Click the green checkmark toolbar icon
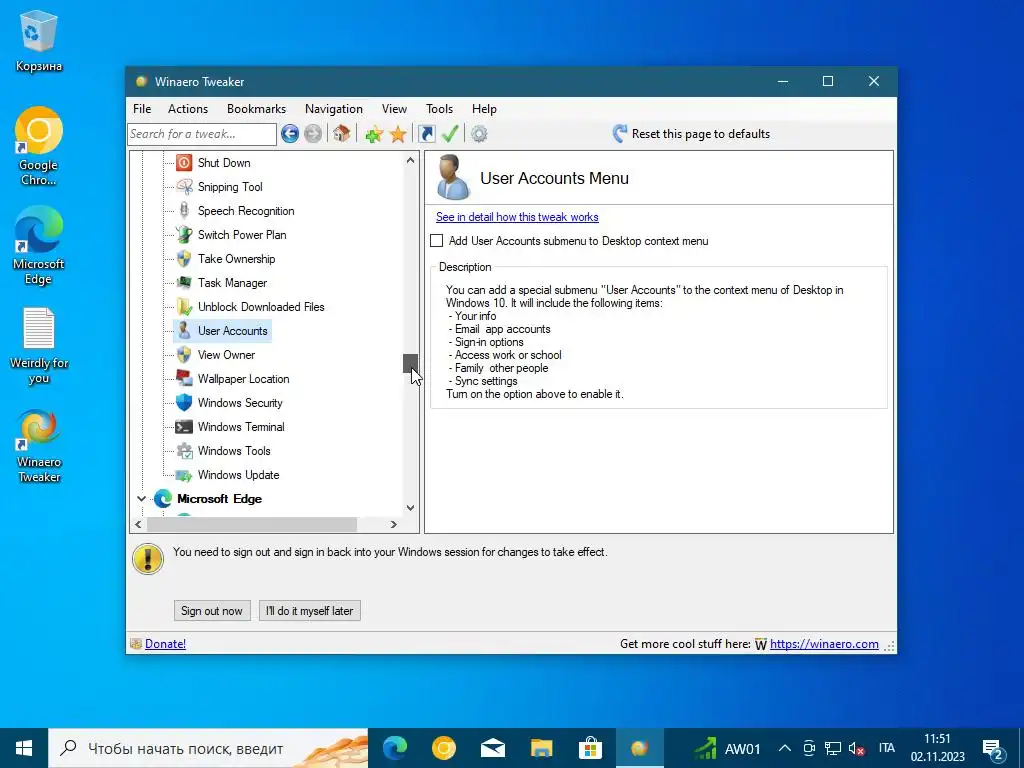This screenshot has height=768, width=1024. tap(450, 134)
